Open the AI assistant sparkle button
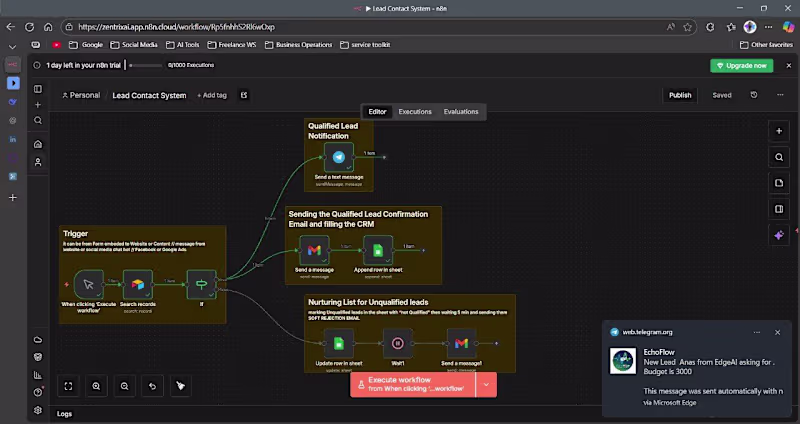The height and width of the screenshot is (424, 800). point(779,235)
